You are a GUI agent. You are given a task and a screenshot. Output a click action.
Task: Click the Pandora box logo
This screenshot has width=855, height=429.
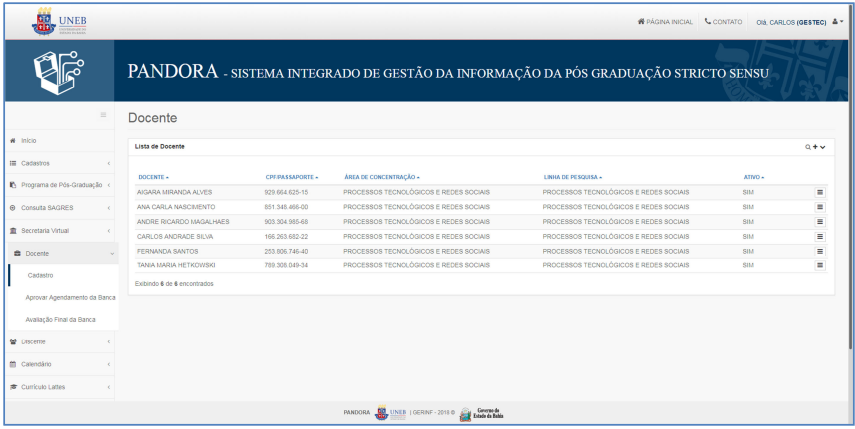59,71
